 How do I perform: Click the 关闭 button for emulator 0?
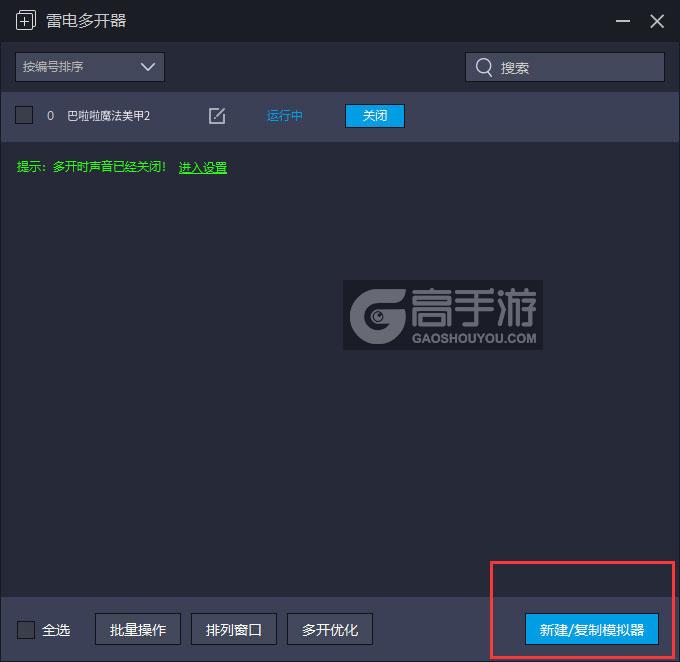[375, 116]
